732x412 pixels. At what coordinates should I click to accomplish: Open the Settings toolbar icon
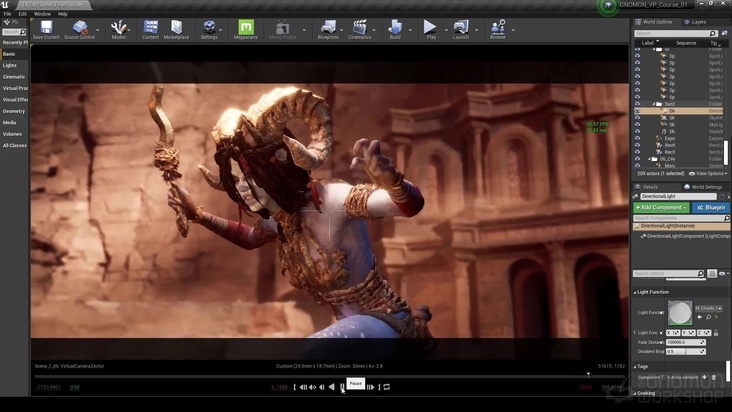(x=209, y=29)
